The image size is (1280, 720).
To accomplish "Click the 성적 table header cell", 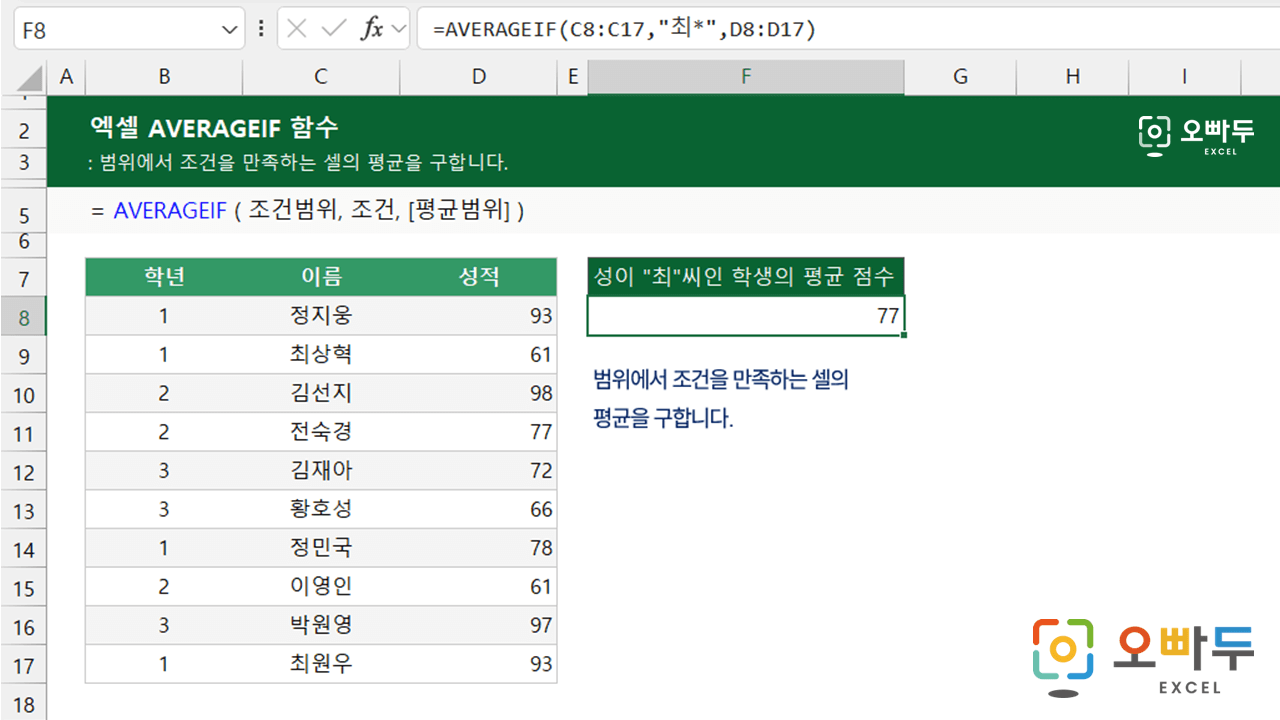I will 479,277.
